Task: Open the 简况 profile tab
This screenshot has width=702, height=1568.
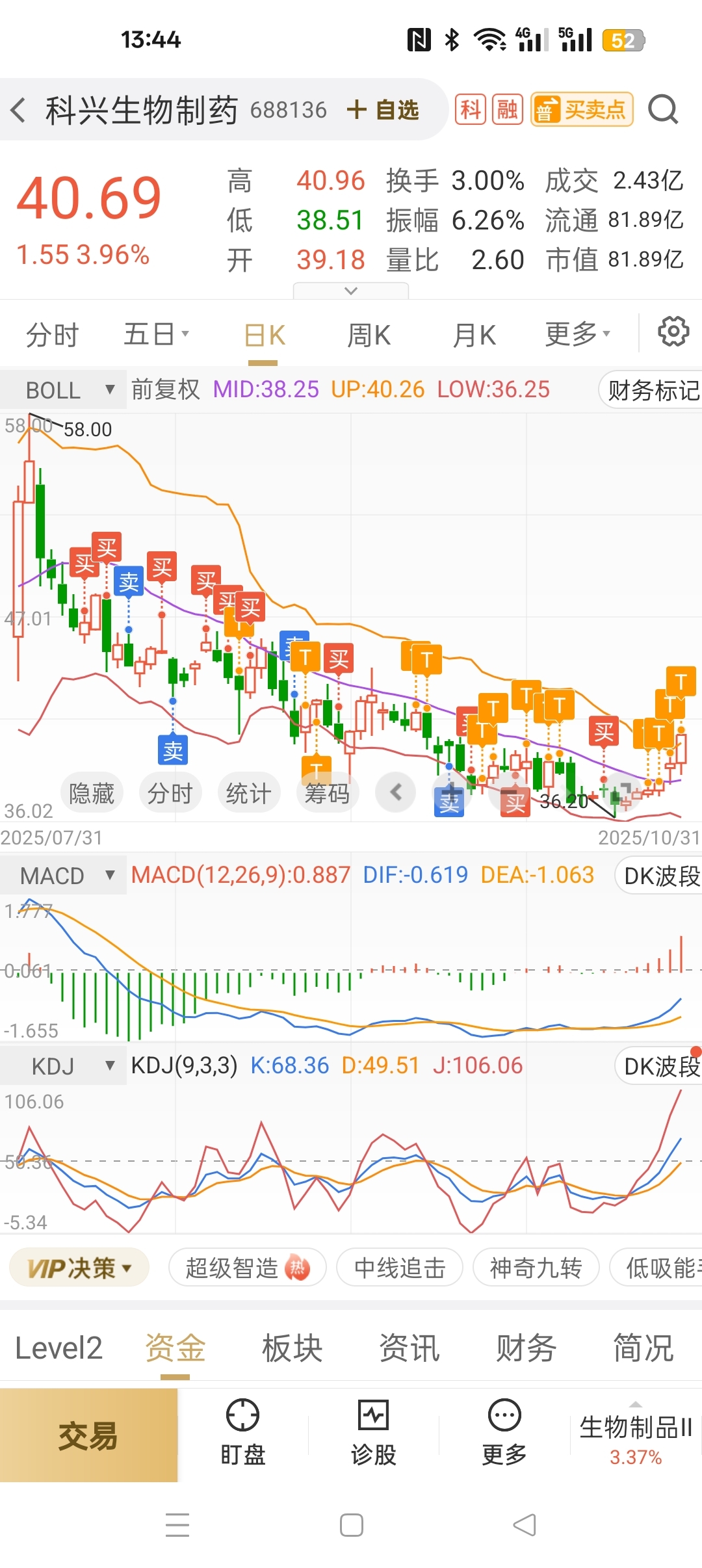Action: pos(643,1348)
